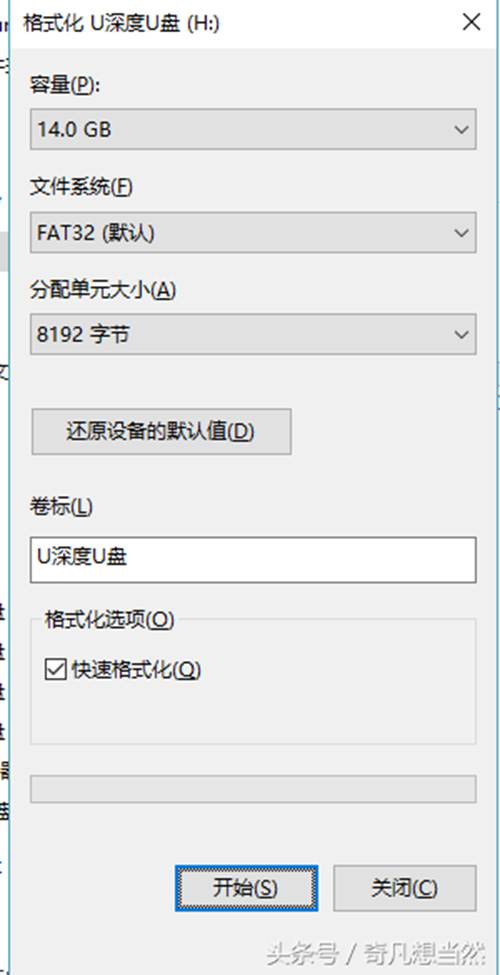Open the 8192 字节 allocation size dropdown

click(253, 335)
